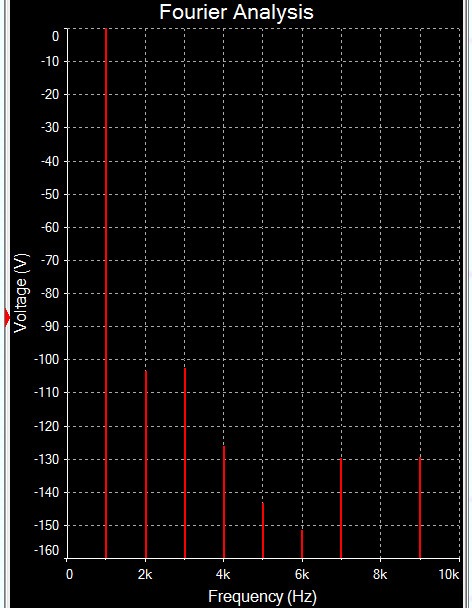Click the 8k frequency tick label
This screenshot has height=608, width=472.
coord(380,574)
